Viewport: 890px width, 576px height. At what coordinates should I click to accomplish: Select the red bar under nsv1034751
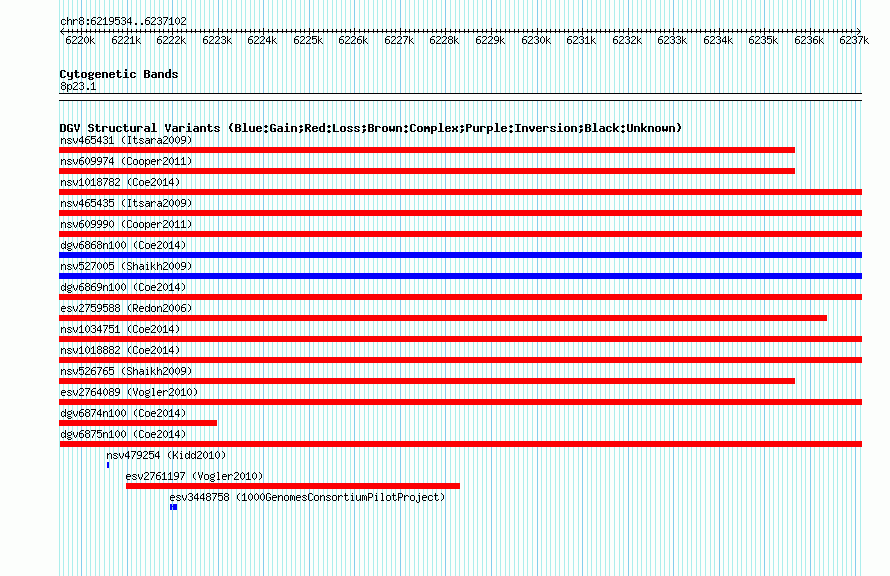[x=460, y=339]
